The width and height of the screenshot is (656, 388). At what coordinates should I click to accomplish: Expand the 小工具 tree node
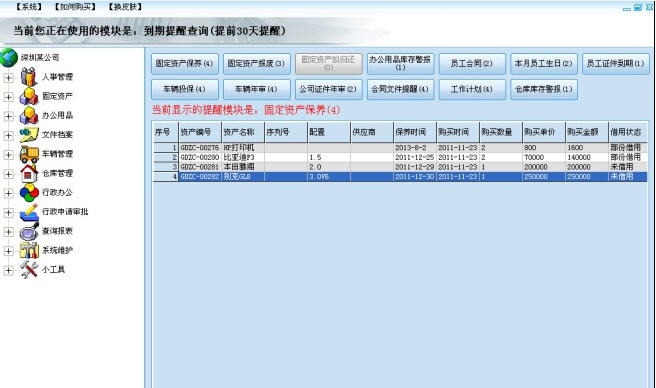8,270
